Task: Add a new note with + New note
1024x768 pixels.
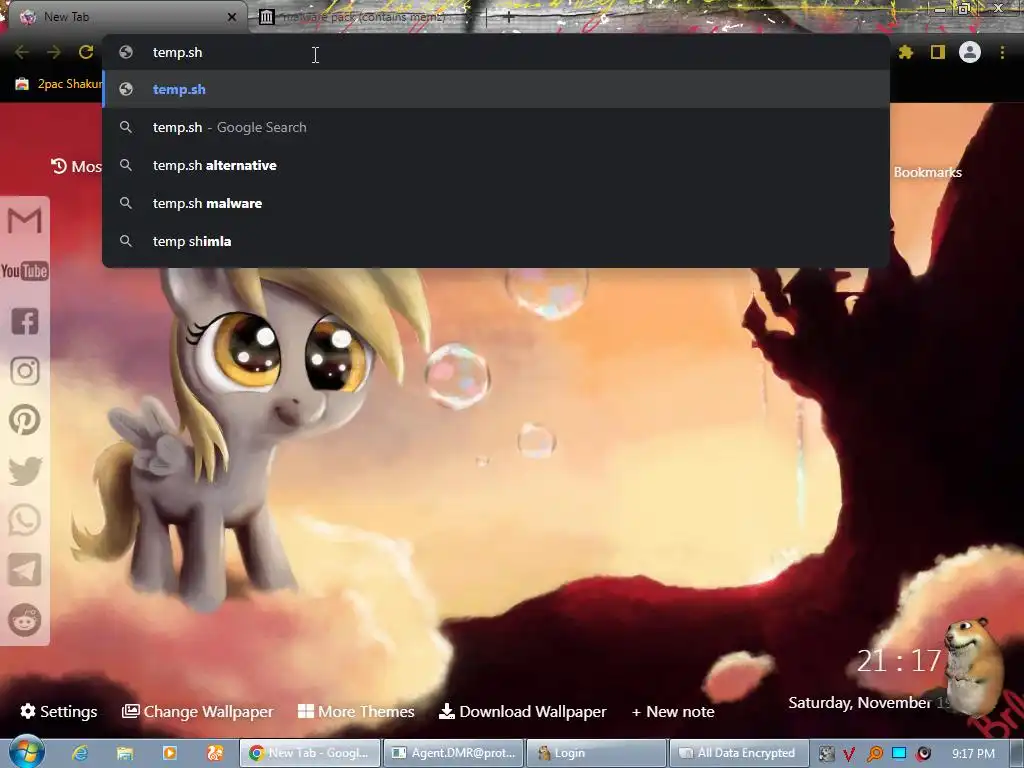Action: coord(673,711)
